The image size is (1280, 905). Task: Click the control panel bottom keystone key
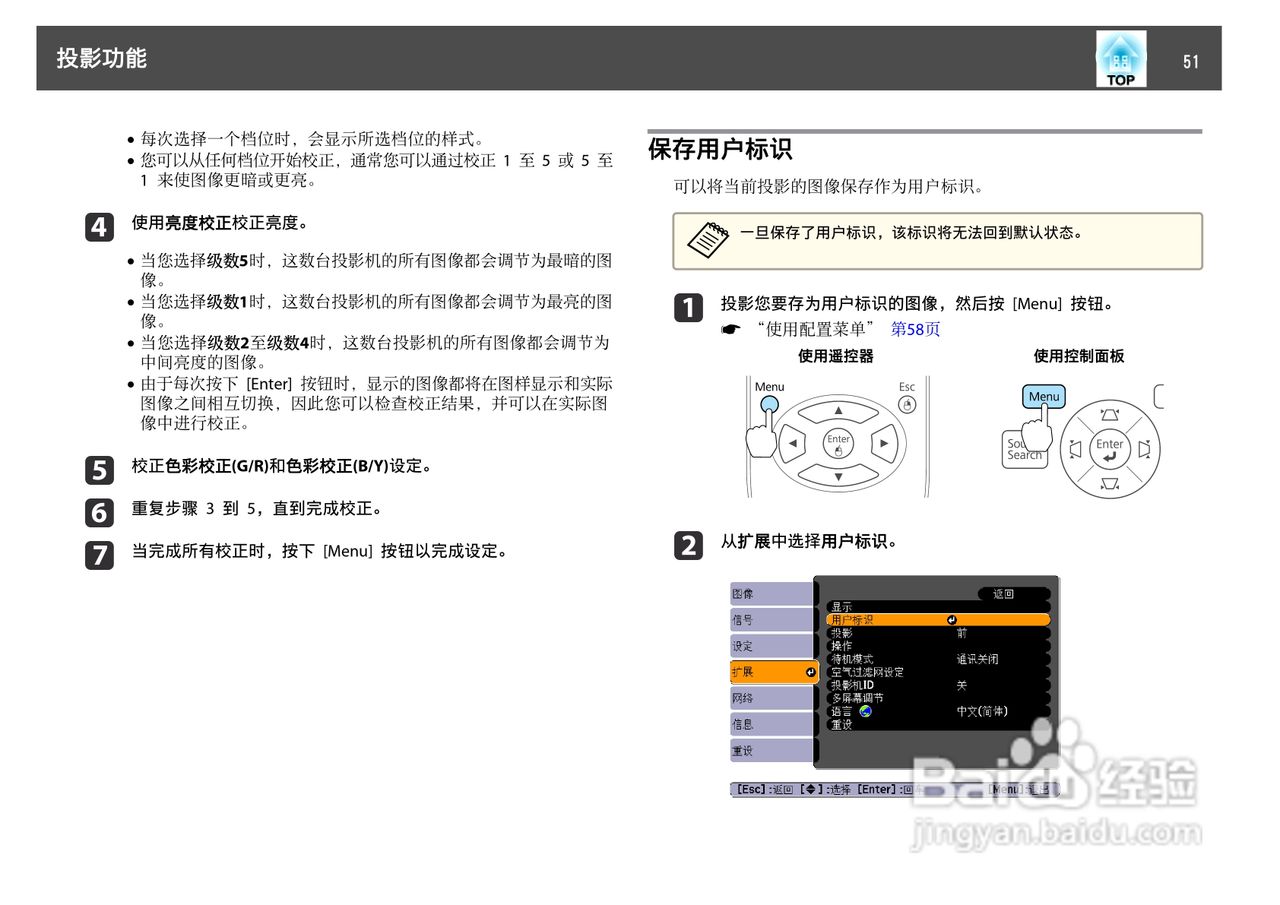click(1109, 485)
